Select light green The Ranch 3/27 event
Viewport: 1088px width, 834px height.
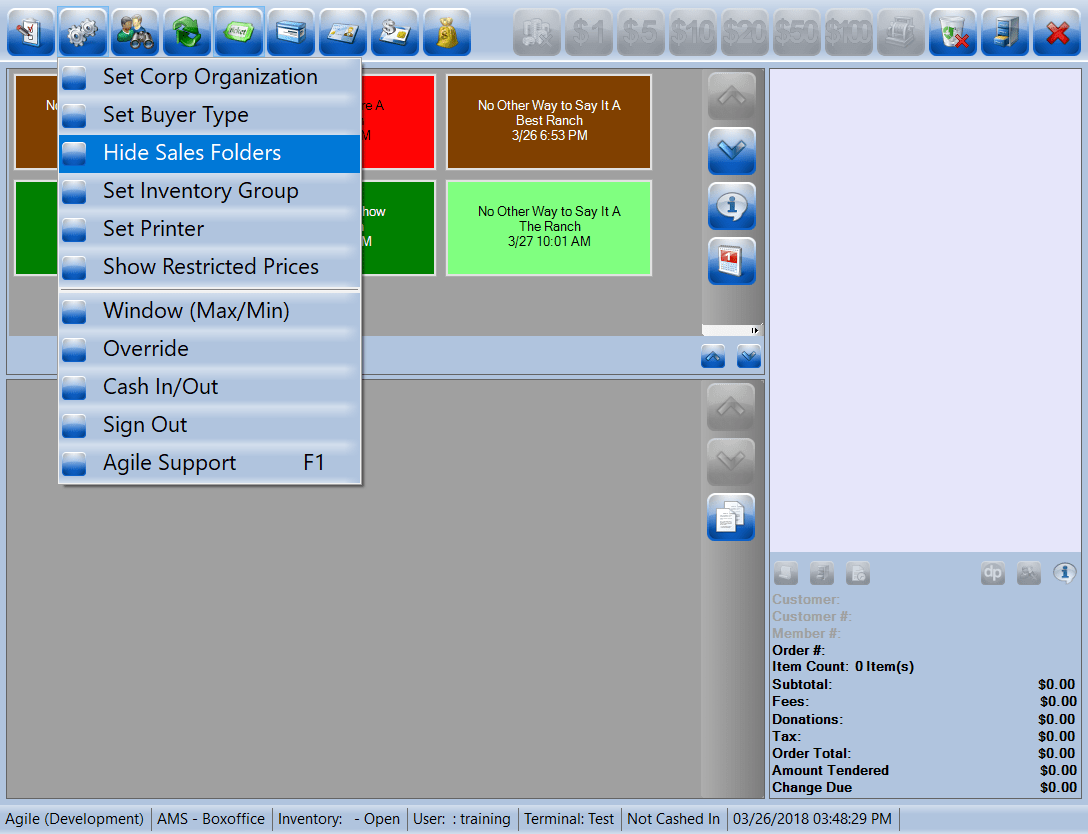[x=549, y=227]
